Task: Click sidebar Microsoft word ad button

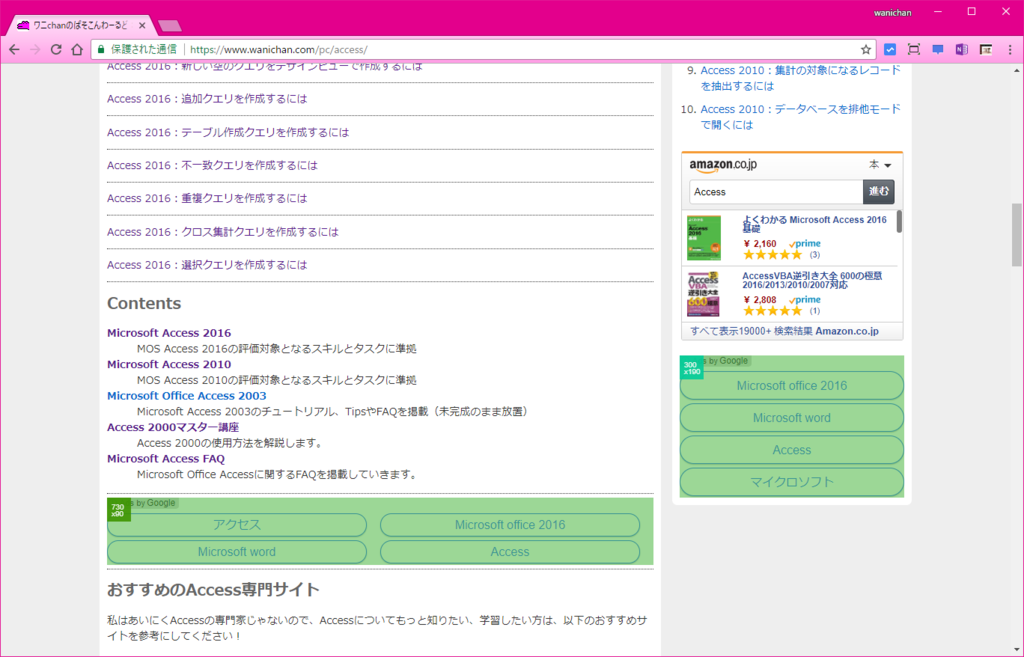Action: tap(792, 418)
